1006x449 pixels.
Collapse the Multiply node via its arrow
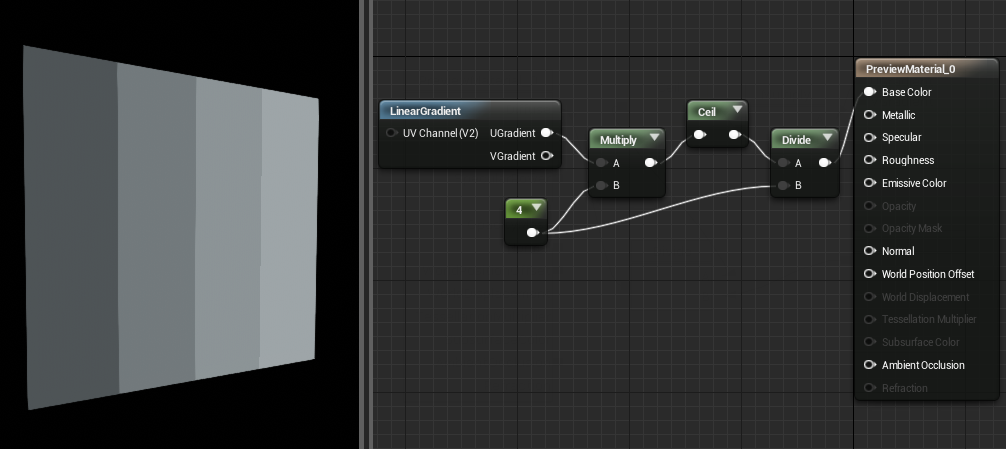[x=654, y=137]
